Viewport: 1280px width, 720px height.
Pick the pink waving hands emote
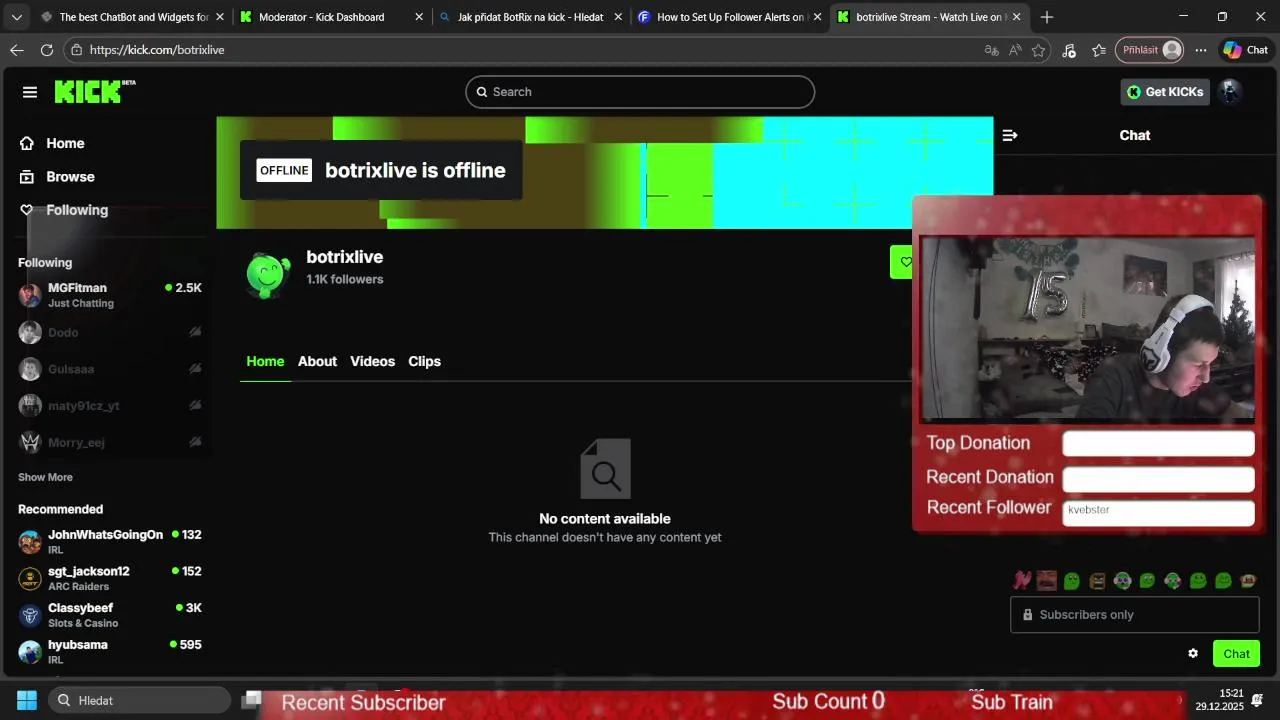(1022, 580)
